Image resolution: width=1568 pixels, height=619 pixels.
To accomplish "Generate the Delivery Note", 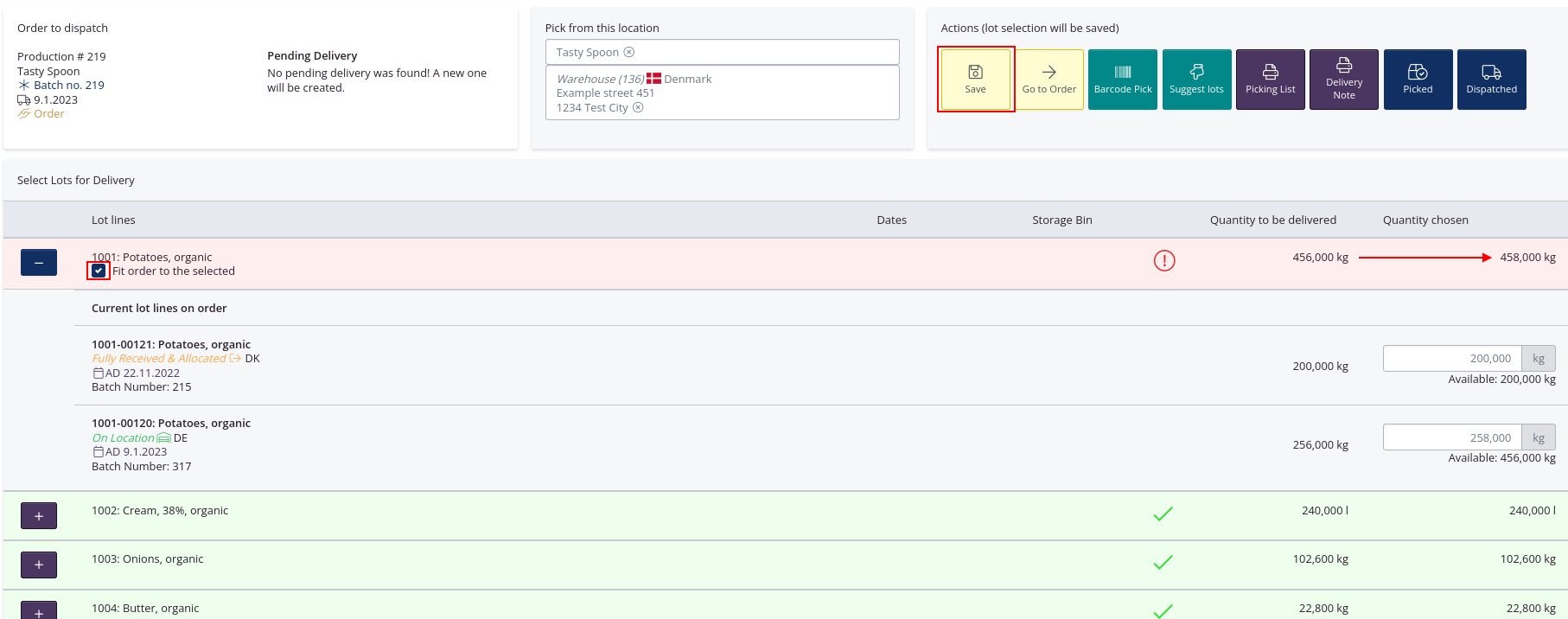I will (1343, 80).
